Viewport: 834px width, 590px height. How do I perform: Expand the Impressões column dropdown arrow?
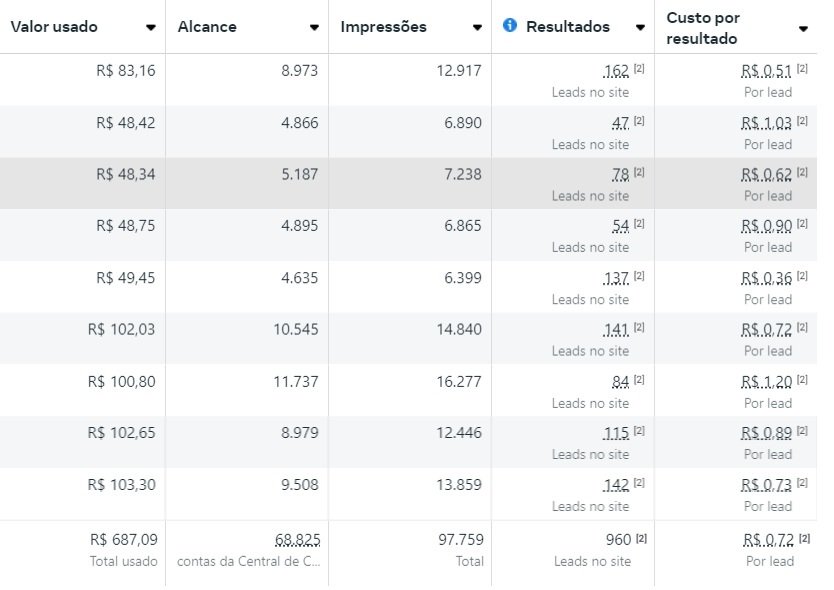478,28
